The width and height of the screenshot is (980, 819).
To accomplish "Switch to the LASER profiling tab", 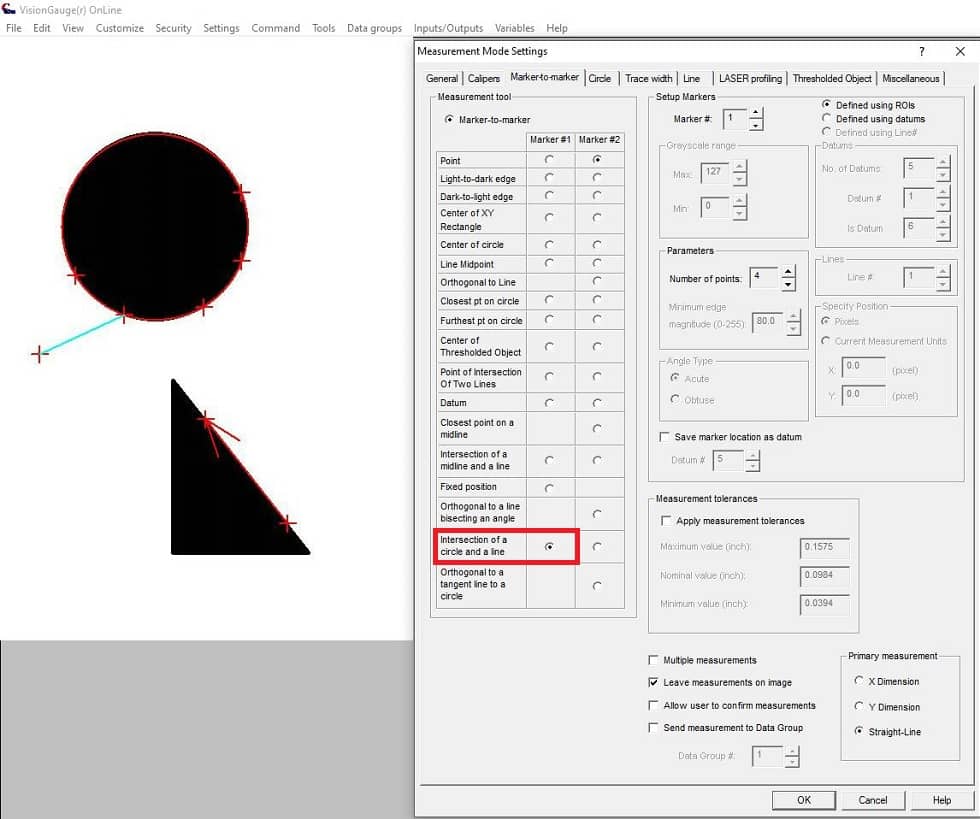I will tap(750, 79).
